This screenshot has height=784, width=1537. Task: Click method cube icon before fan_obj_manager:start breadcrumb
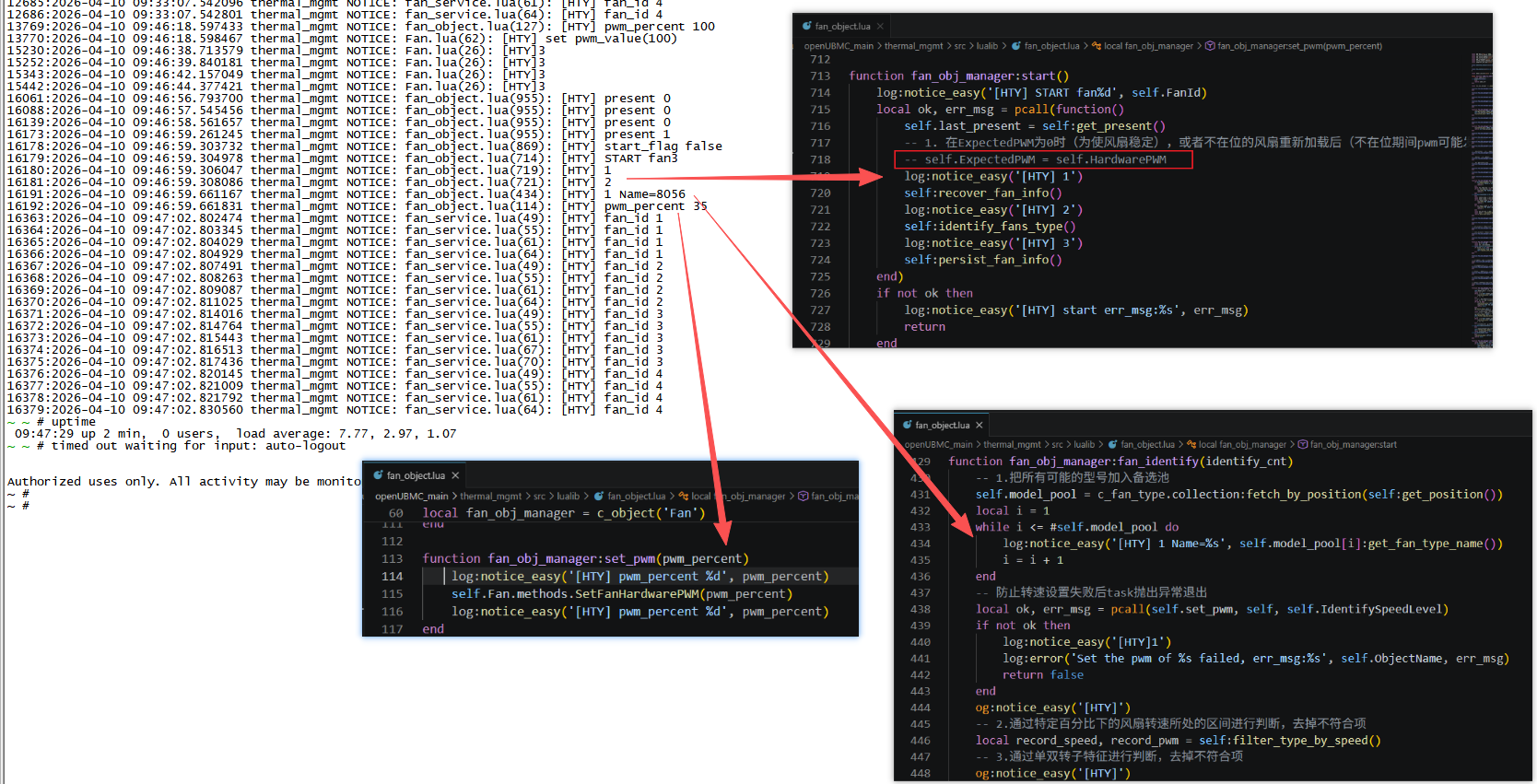click(1303, 445)
